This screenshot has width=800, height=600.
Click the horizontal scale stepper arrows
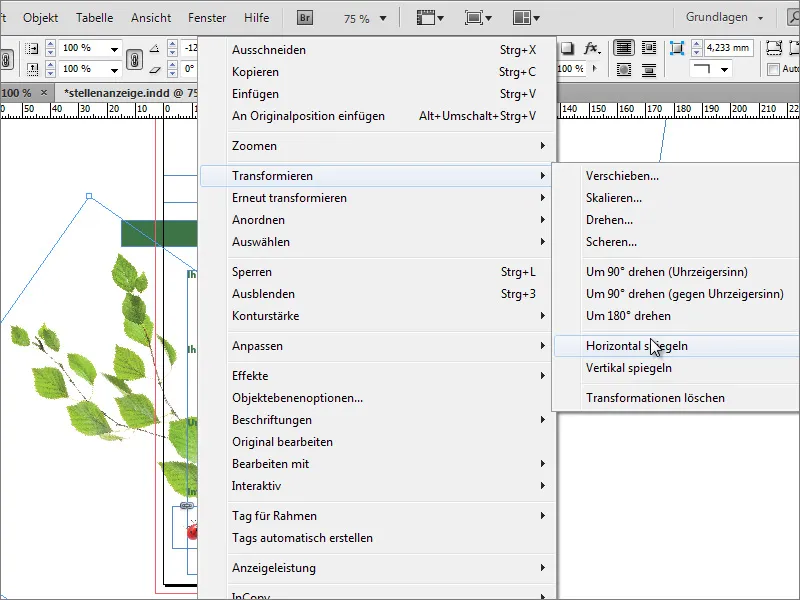coord(51,48)
